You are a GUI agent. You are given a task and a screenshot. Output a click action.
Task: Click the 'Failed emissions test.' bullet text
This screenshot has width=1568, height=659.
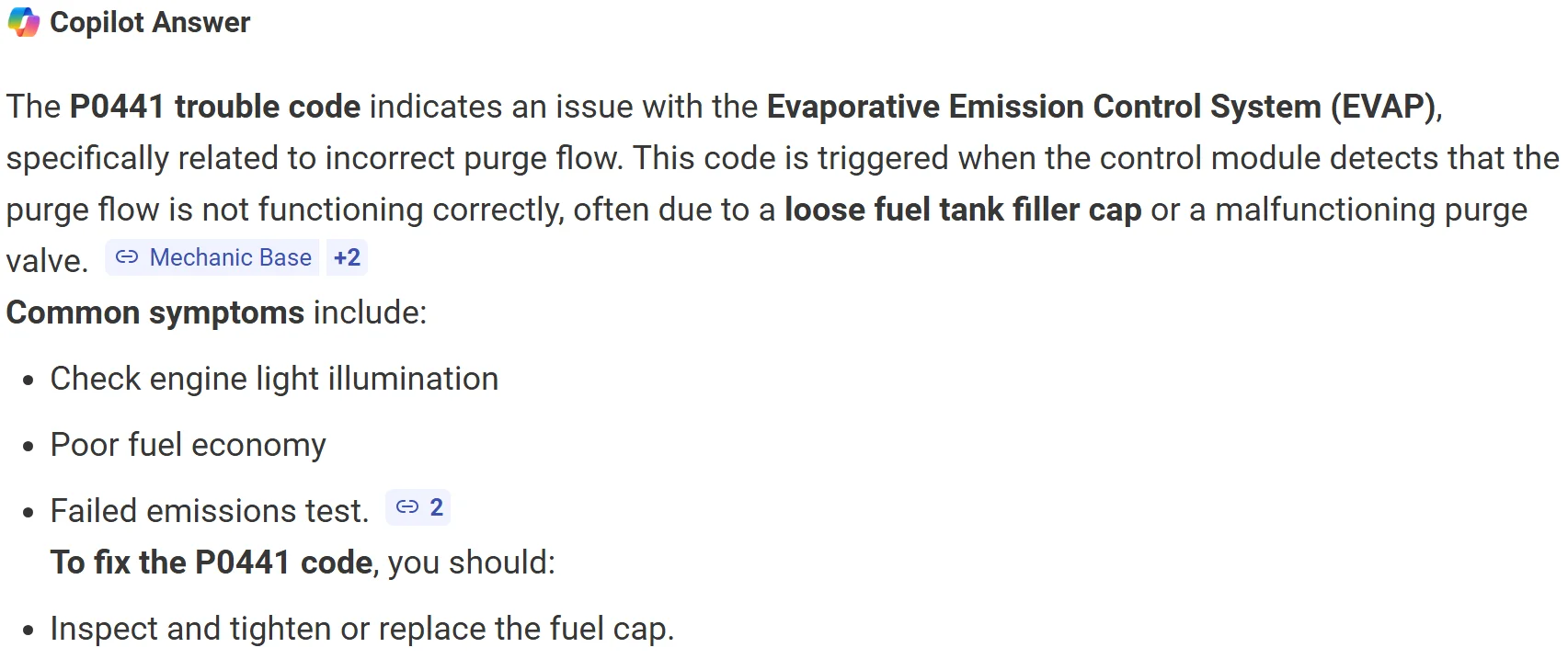point(210,511)
